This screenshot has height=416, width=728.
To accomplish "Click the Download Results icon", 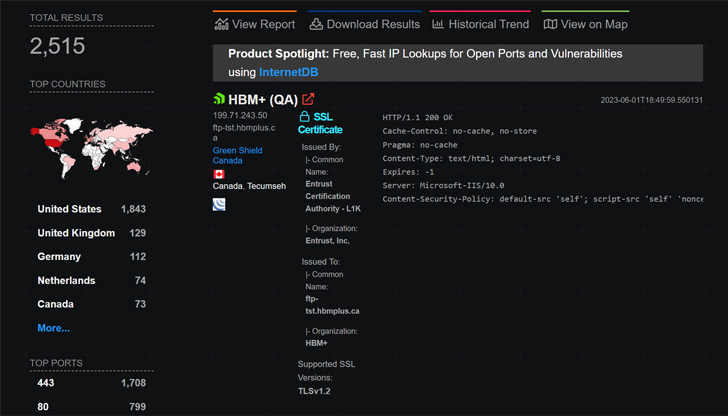I will (x=316, y=24).
